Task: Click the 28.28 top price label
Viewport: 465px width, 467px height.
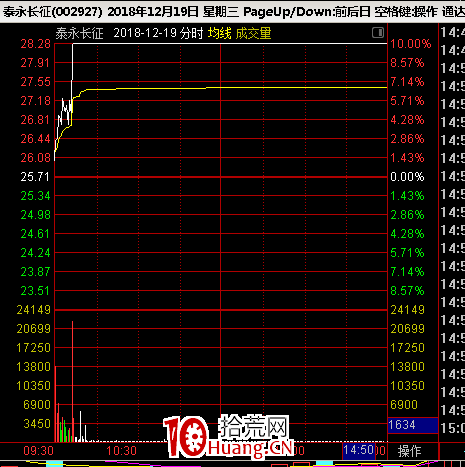Action: pos(35,44)
